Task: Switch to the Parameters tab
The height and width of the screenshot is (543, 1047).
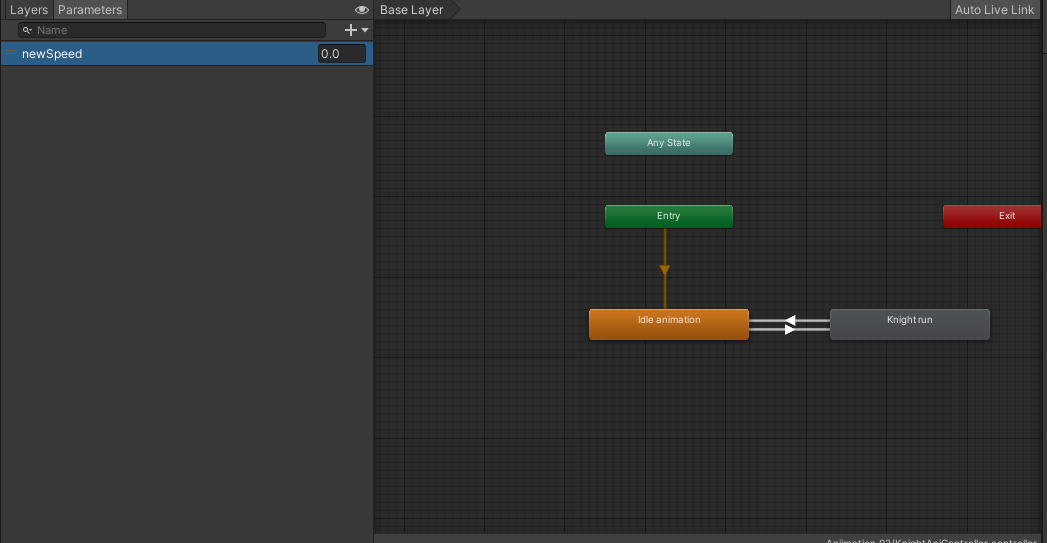Action: point(90,10)
